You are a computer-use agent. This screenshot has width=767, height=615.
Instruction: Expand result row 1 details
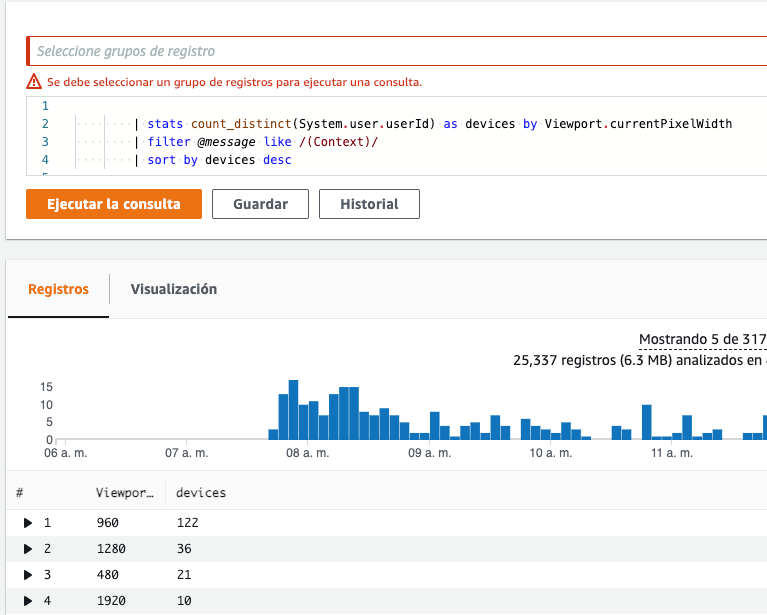coord(28,522)
